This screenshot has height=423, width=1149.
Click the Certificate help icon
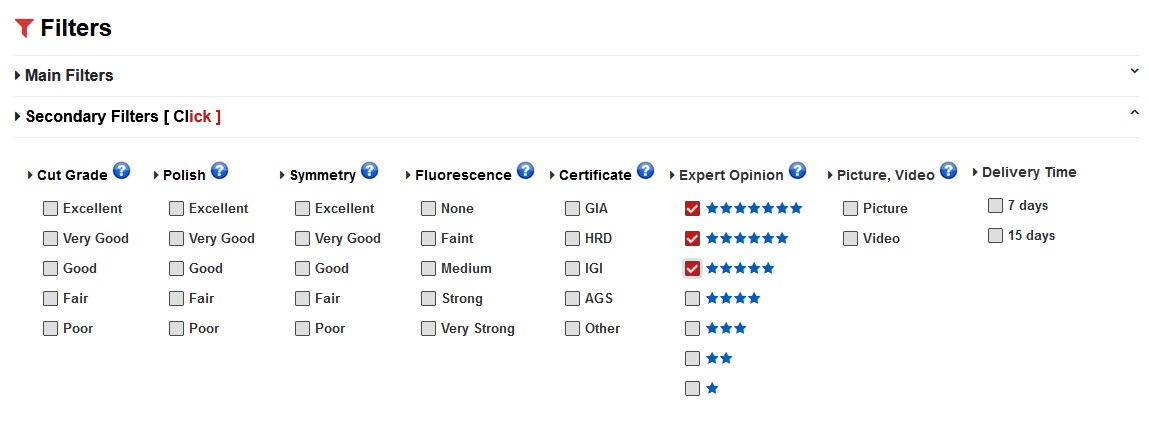click(x=646, y=171)
